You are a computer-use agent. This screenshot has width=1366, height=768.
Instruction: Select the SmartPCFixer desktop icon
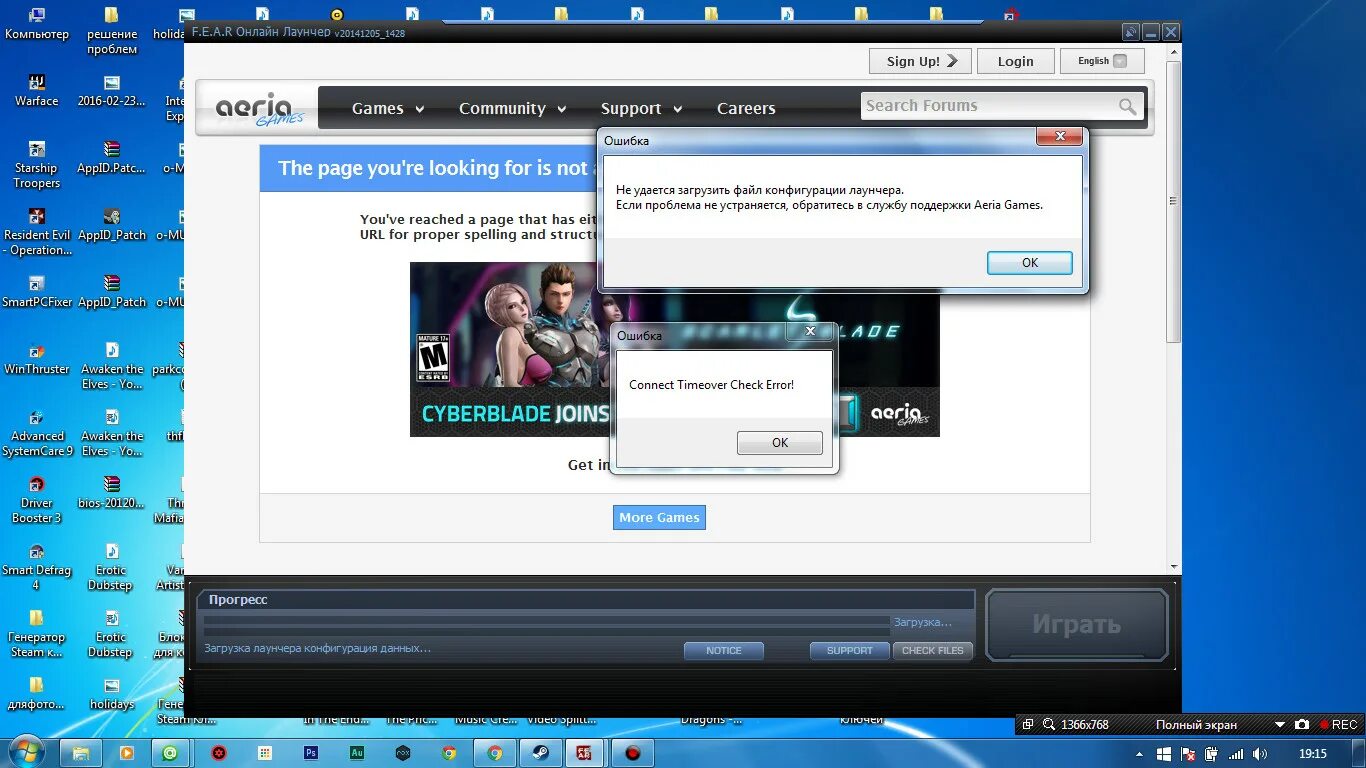pos(37,291)
